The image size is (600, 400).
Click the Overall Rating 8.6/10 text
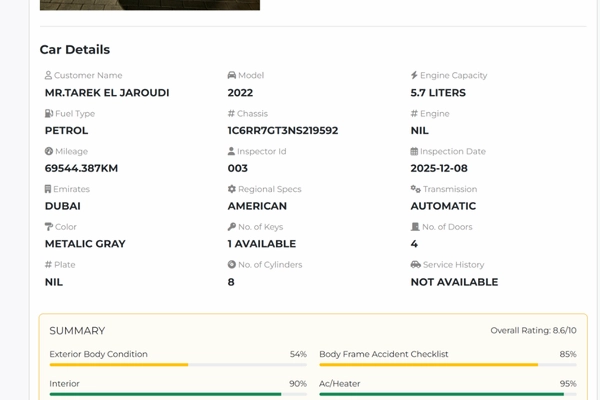(533, 330)
